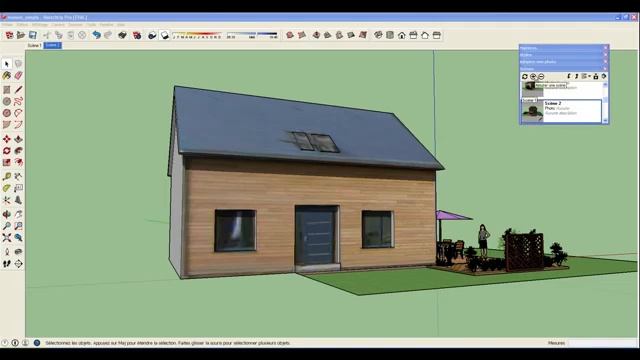
Task: Activate the Push/Pull tool
Action: click(18, 139)
